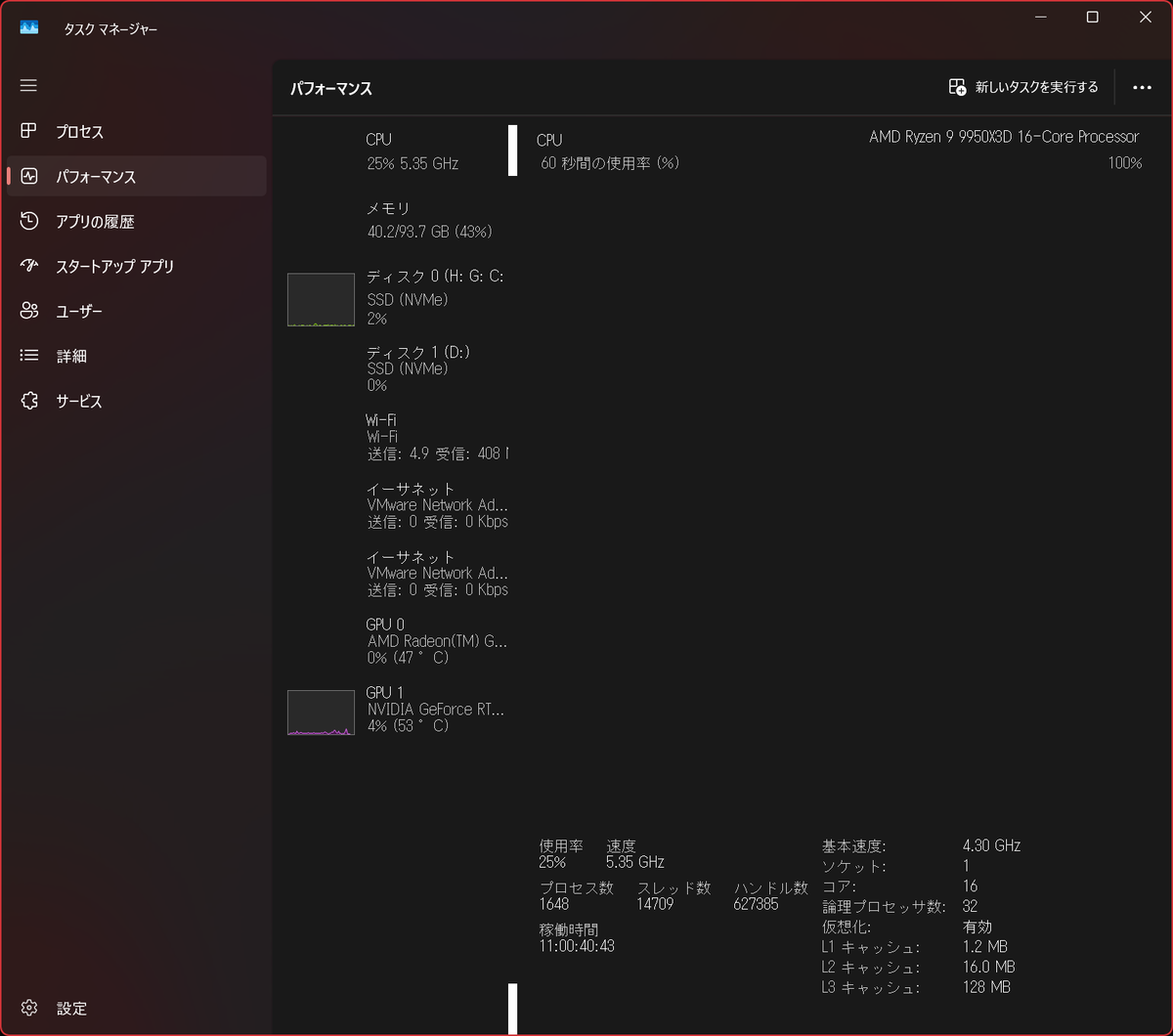Open the three-dot more options menu

tap(1142, 87)
